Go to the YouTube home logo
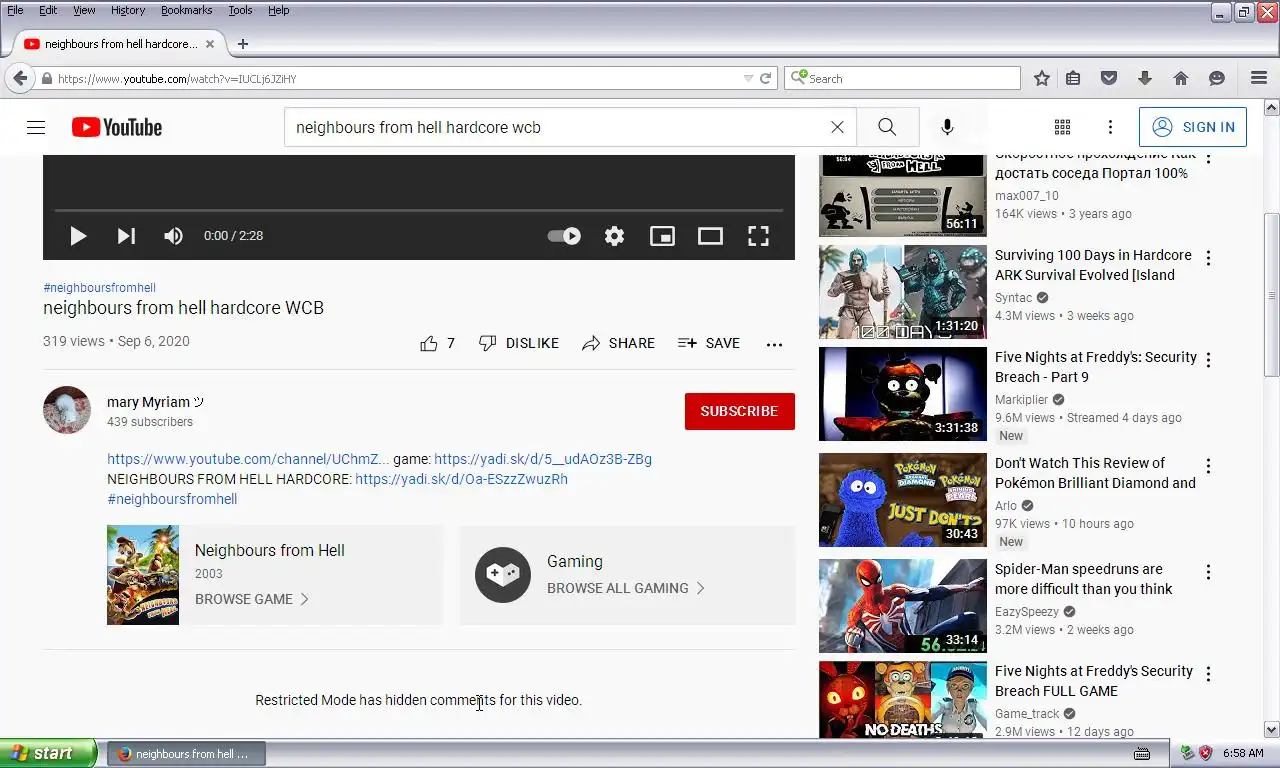 tap(117, 127)
